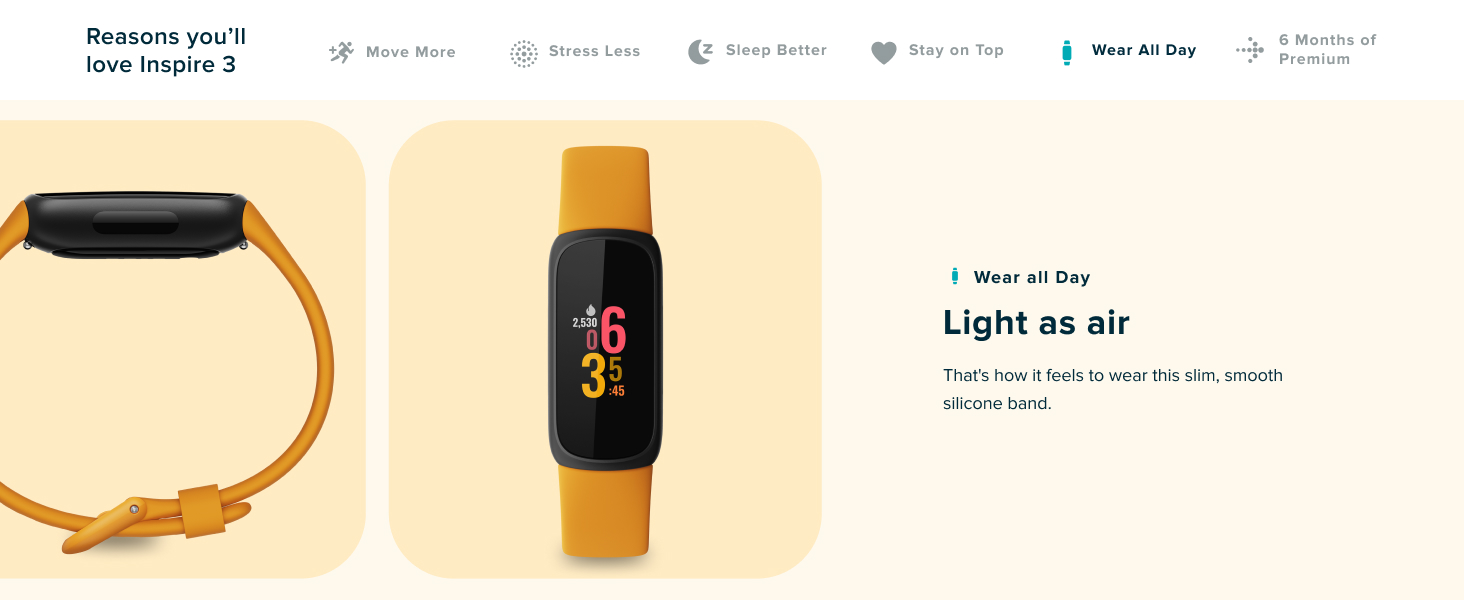Click the moon Sleep Better icon
Screen dimensions: 1464x600
(x=701, y=52)
